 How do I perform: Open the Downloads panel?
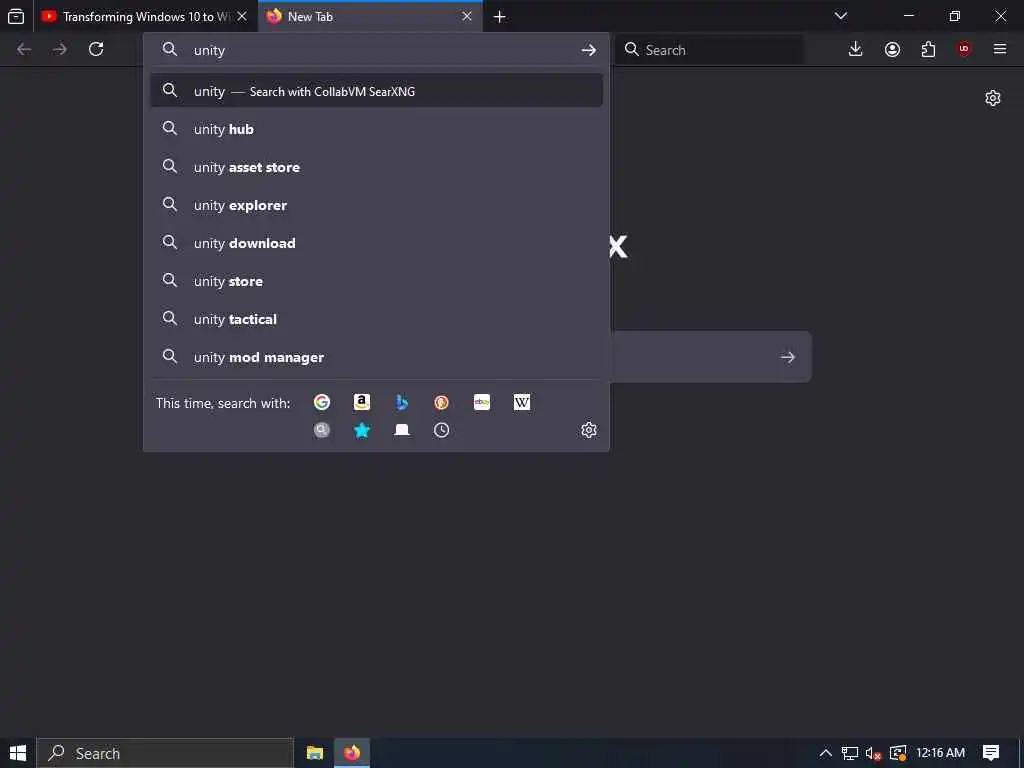pos(856,49)
